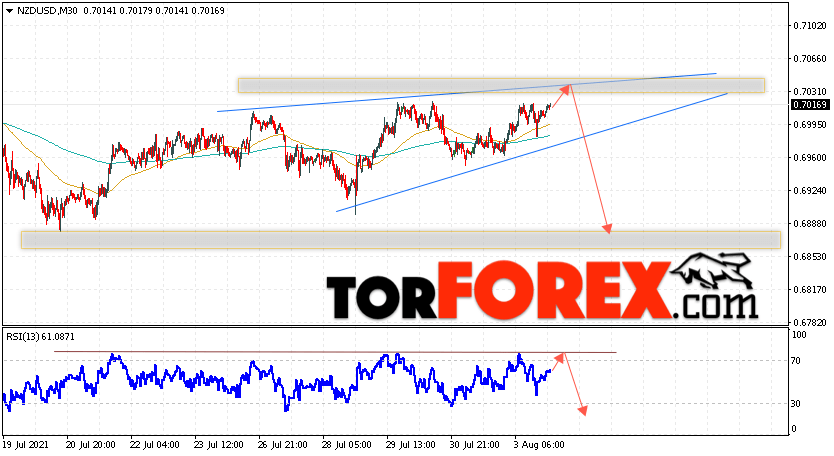Click the RSI scale value 0
The height and width of the screenshot is (456, 834).
click(x=794, y=429)
